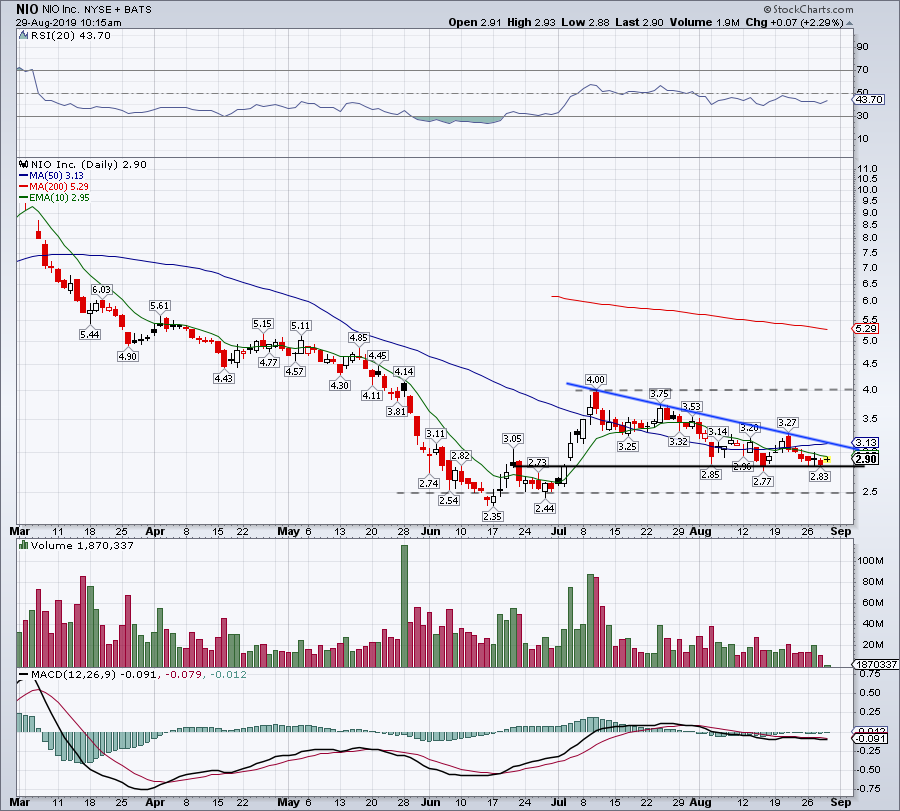Click the 5.11 price high annotation

(x=301, y=326)
